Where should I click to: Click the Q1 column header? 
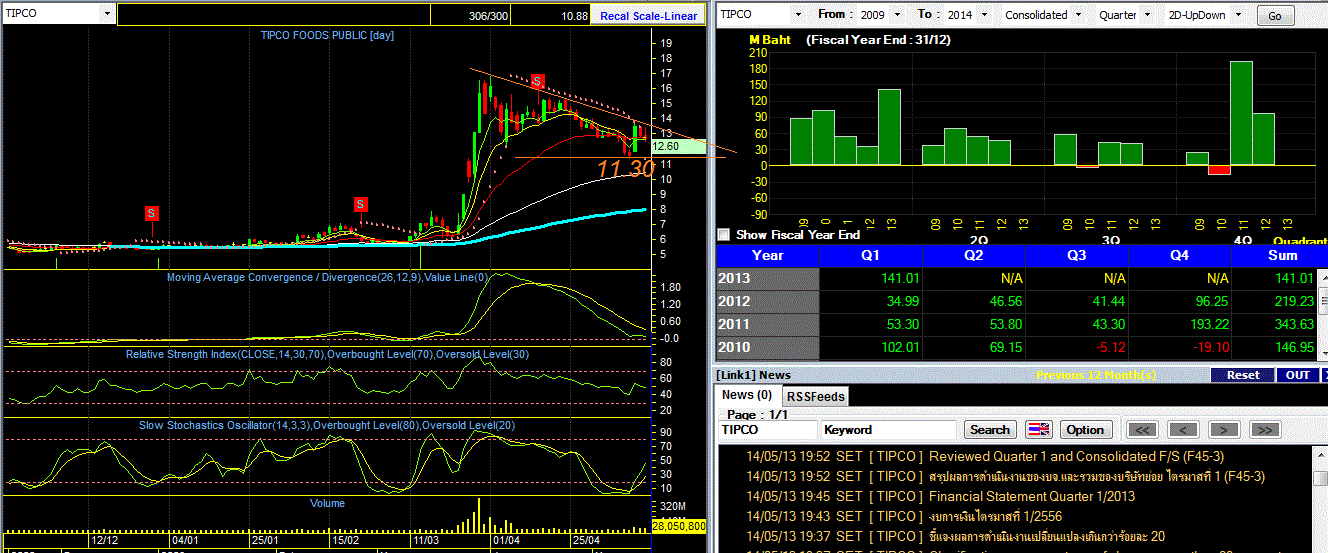coord(871,255)
